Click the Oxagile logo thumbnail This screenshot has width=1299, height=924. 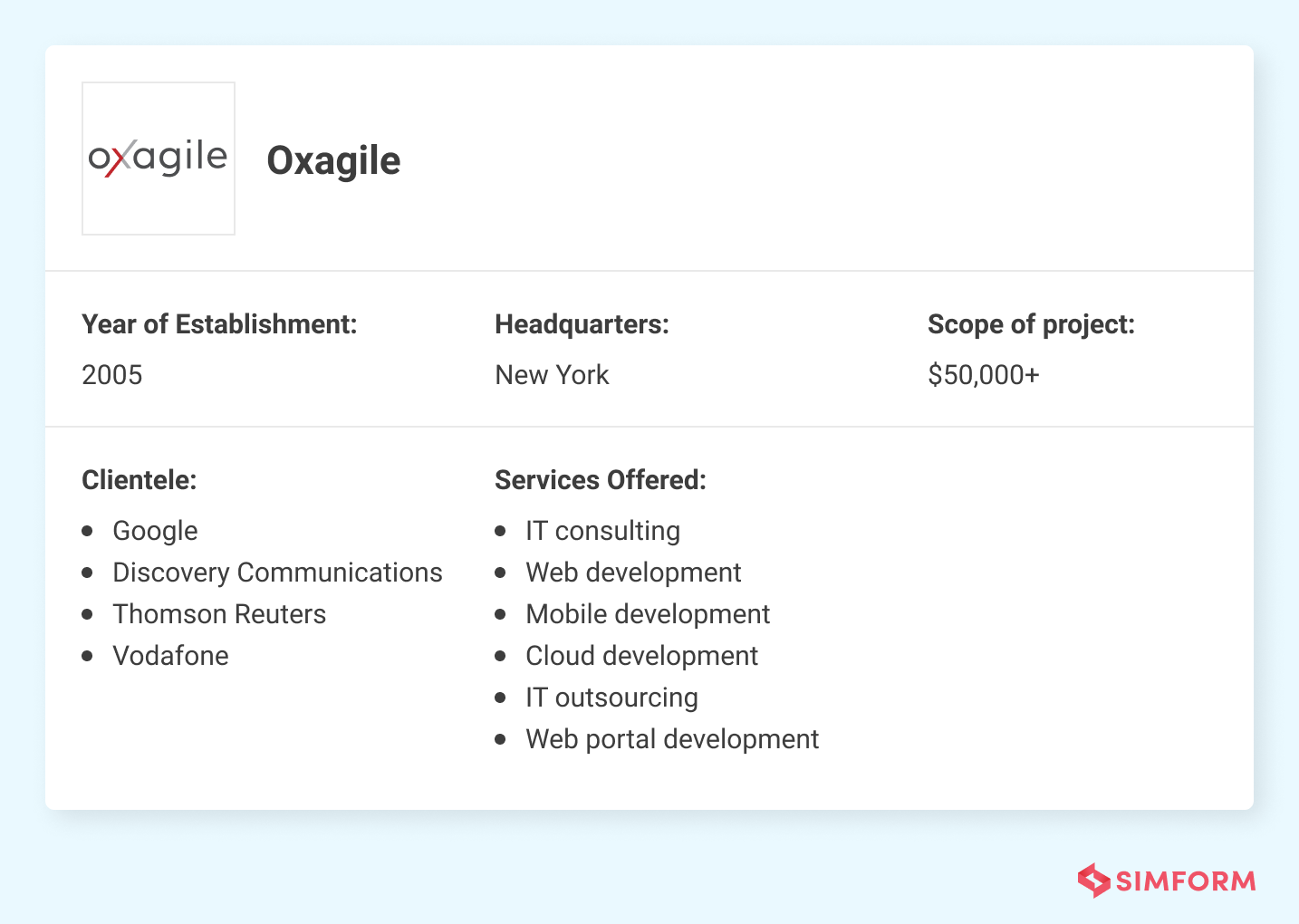(159, 159)
